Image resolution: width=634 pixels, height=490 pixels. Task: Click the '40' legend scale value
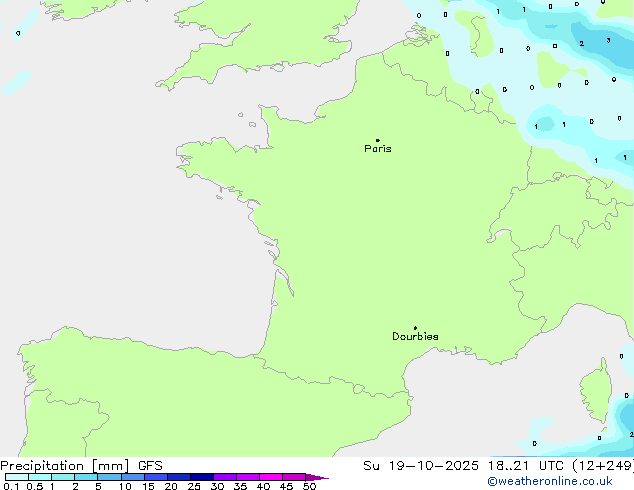[x=263, y=486]
